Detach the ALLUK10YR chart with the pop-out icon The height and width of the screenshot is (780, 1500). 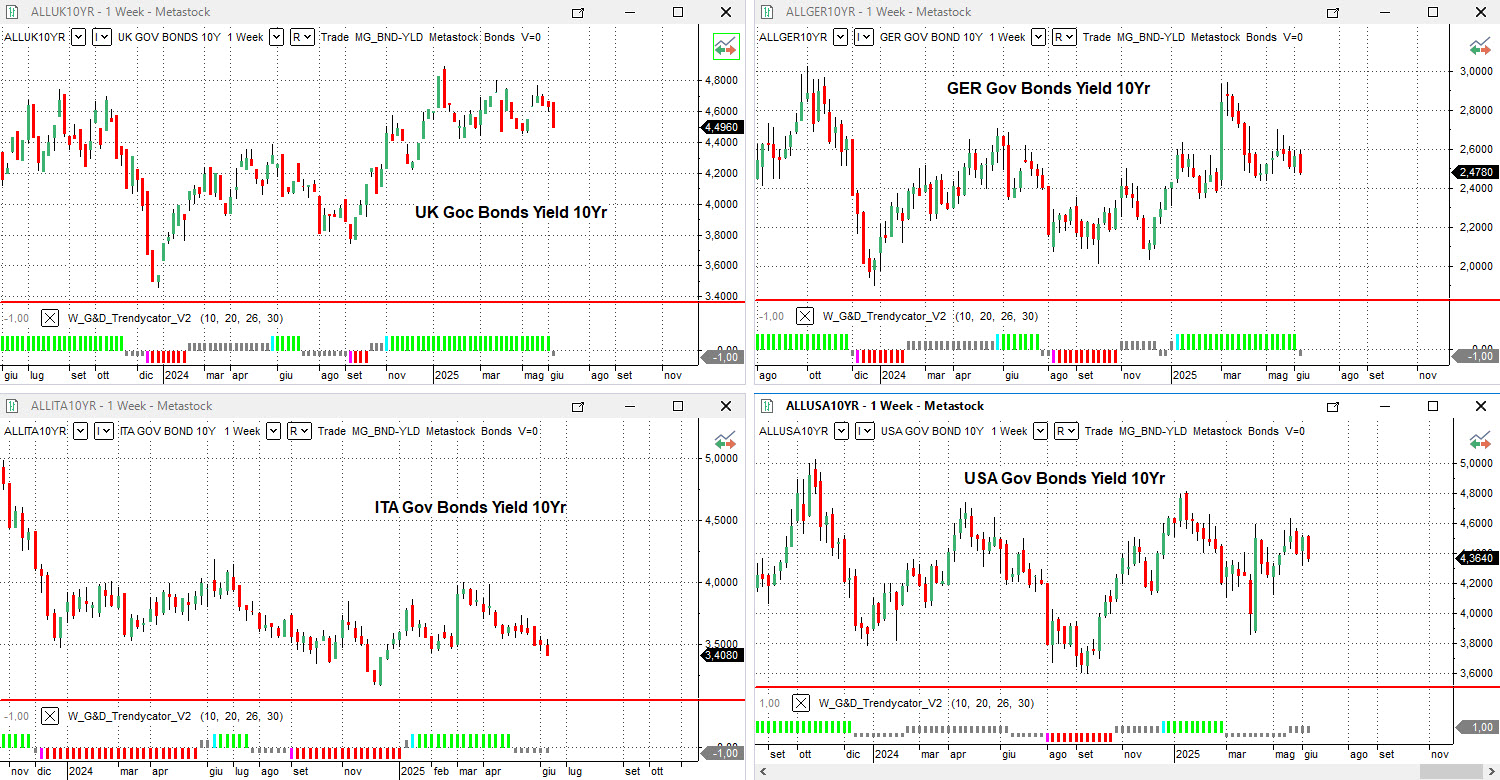578,13
